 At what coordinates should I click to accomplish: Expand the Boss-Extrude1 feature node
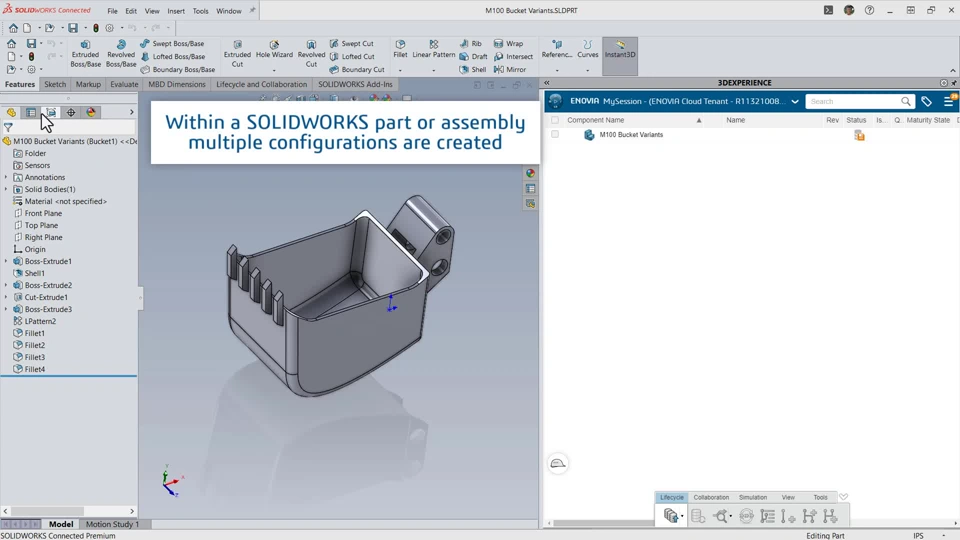[x=6, y=261]
